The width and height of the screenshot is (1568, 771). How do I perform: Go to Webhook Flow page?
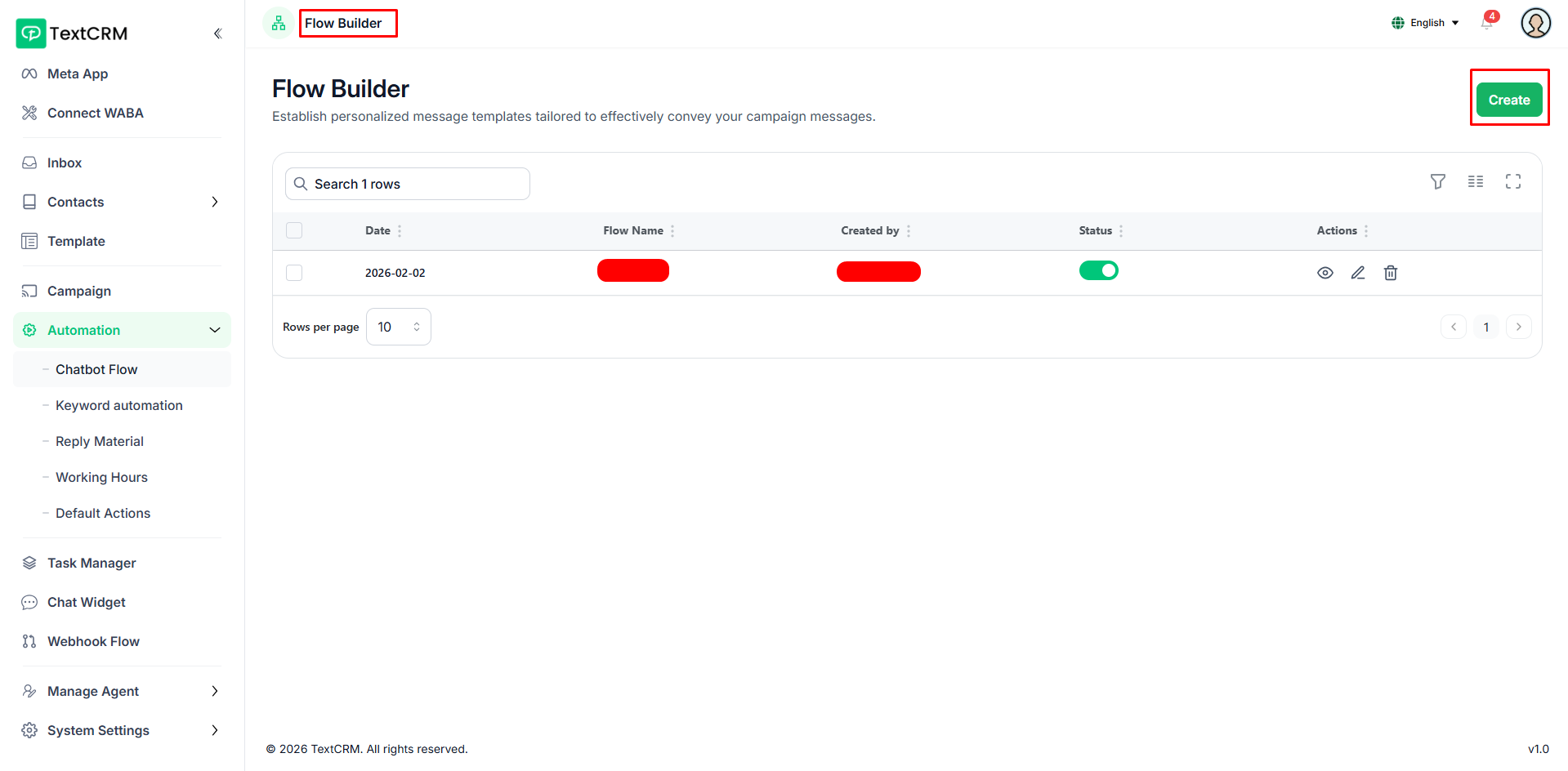click(93, 641)
